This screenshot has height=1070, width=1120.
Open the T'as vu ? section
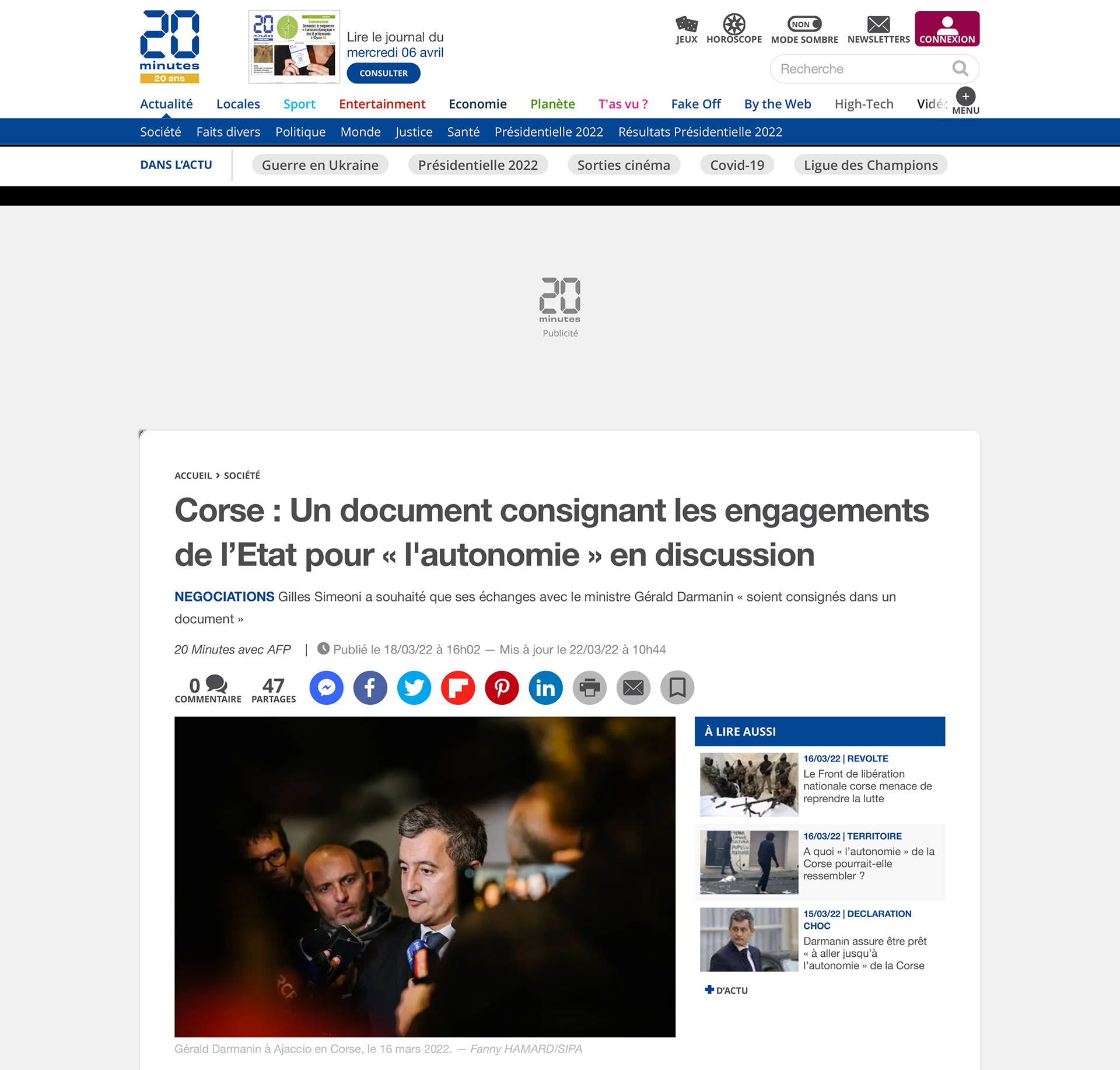(623, 104)
